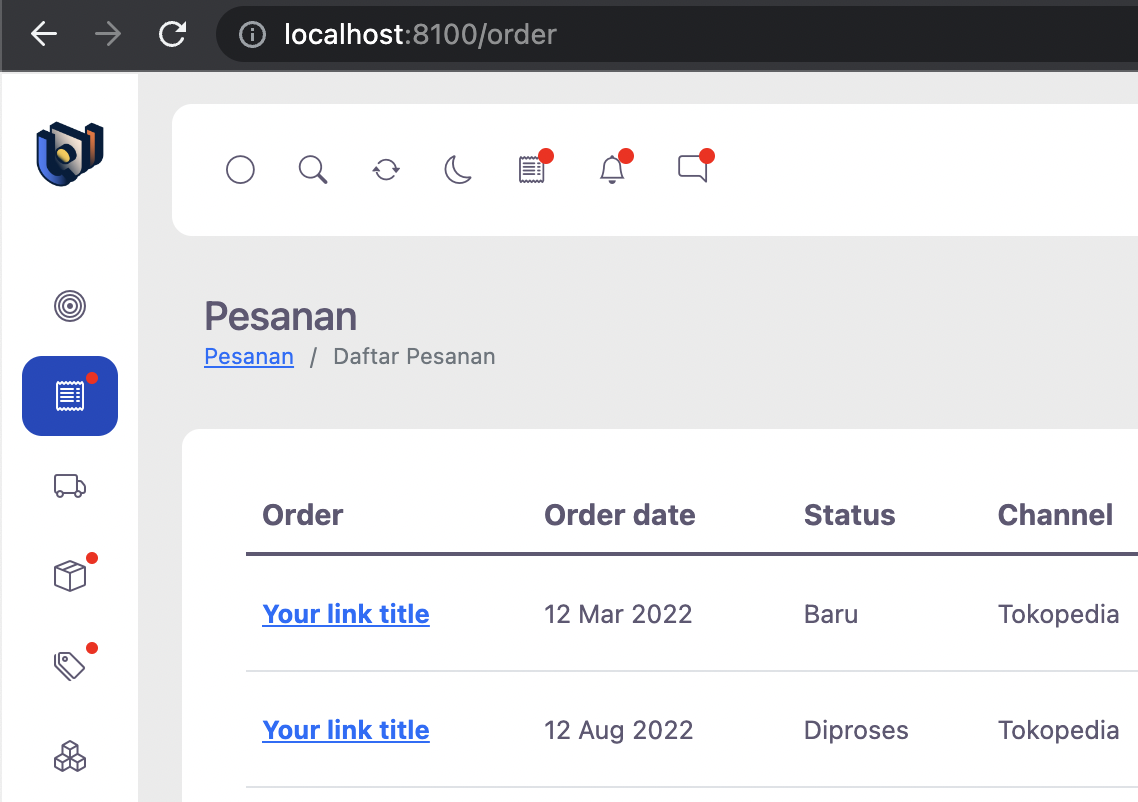Open order notifications receipt icon in toolbar

pos(532,170)
